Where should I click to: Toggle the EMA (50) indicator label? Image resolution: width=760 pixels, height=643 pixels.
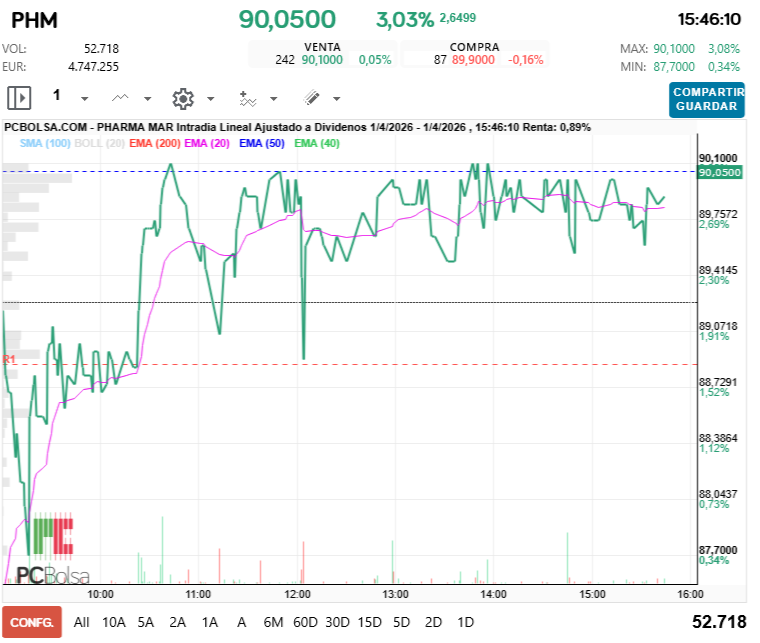click(x=262, y=143)
